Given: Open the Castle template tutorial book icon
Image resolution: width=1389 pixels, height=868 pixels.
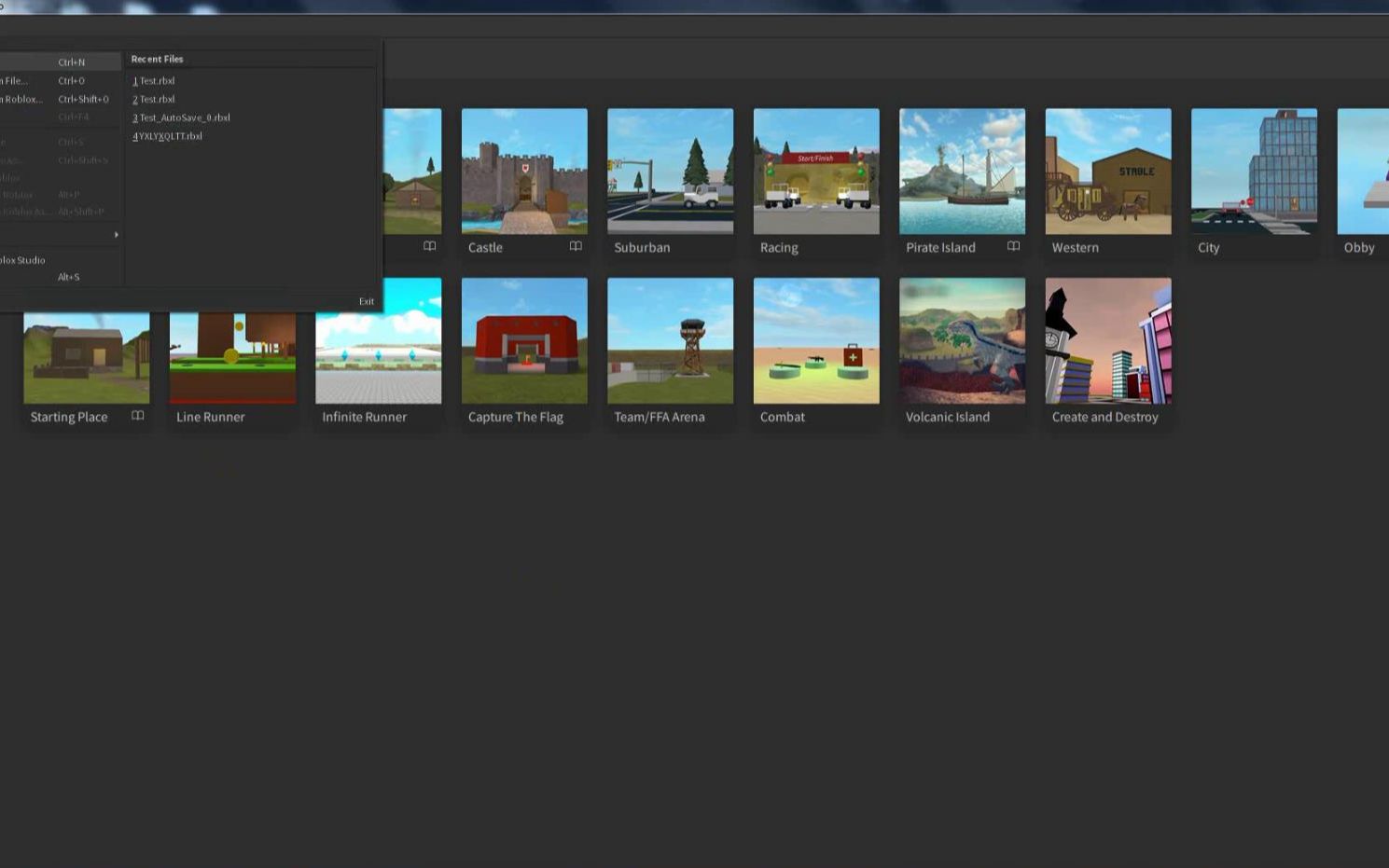Looking at the screenshot, I should (576, 246).
